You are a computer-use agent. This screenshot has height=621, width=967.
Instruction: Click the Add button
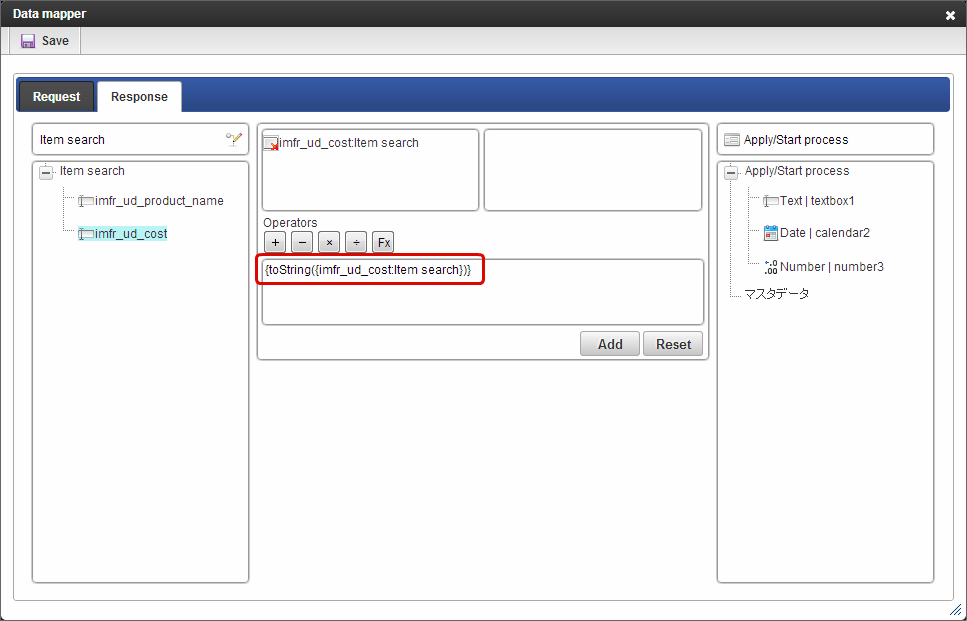coord(610,344)
